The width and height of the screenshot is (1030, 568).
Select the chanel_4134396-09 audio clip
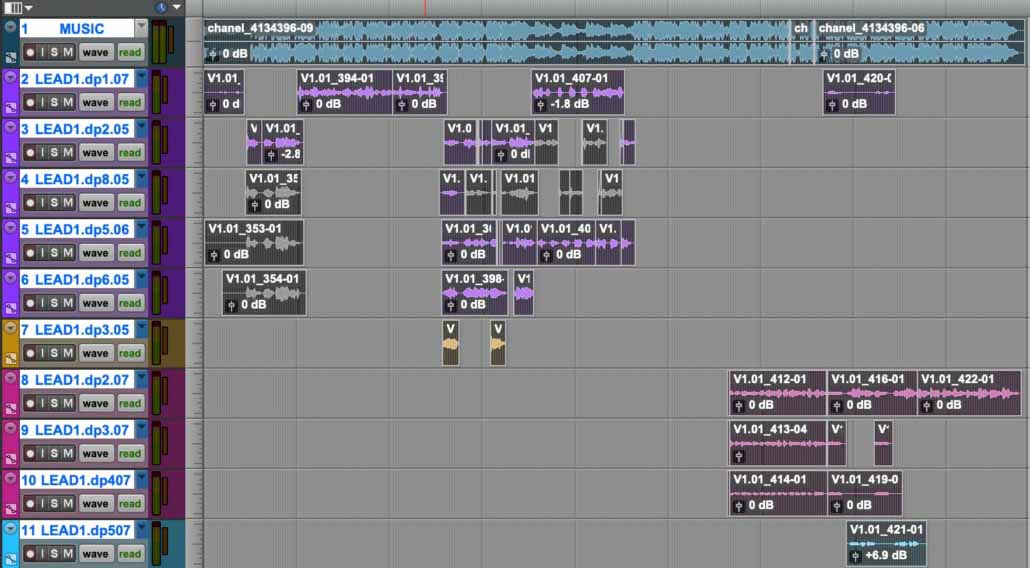(x=497, y=41)
